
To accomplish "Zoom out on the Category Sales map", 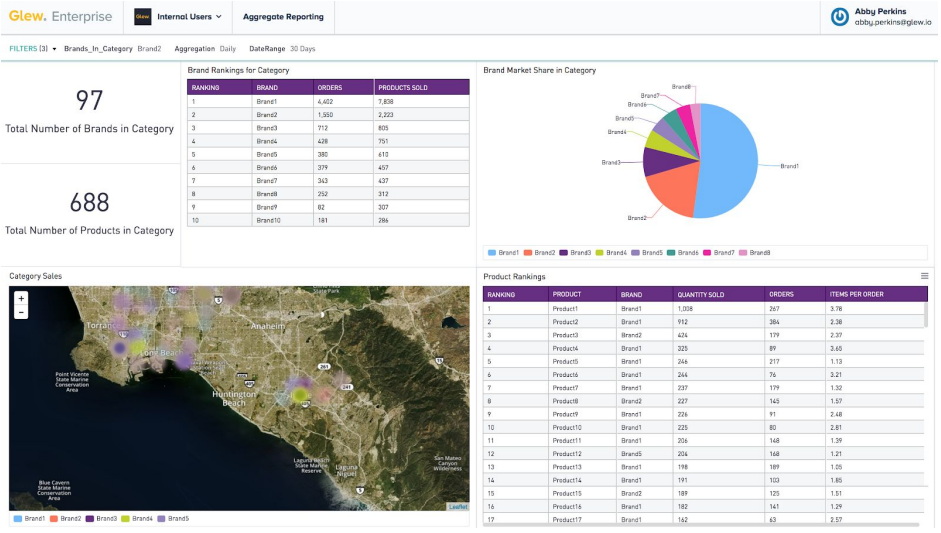I will (x=21, y=312).
